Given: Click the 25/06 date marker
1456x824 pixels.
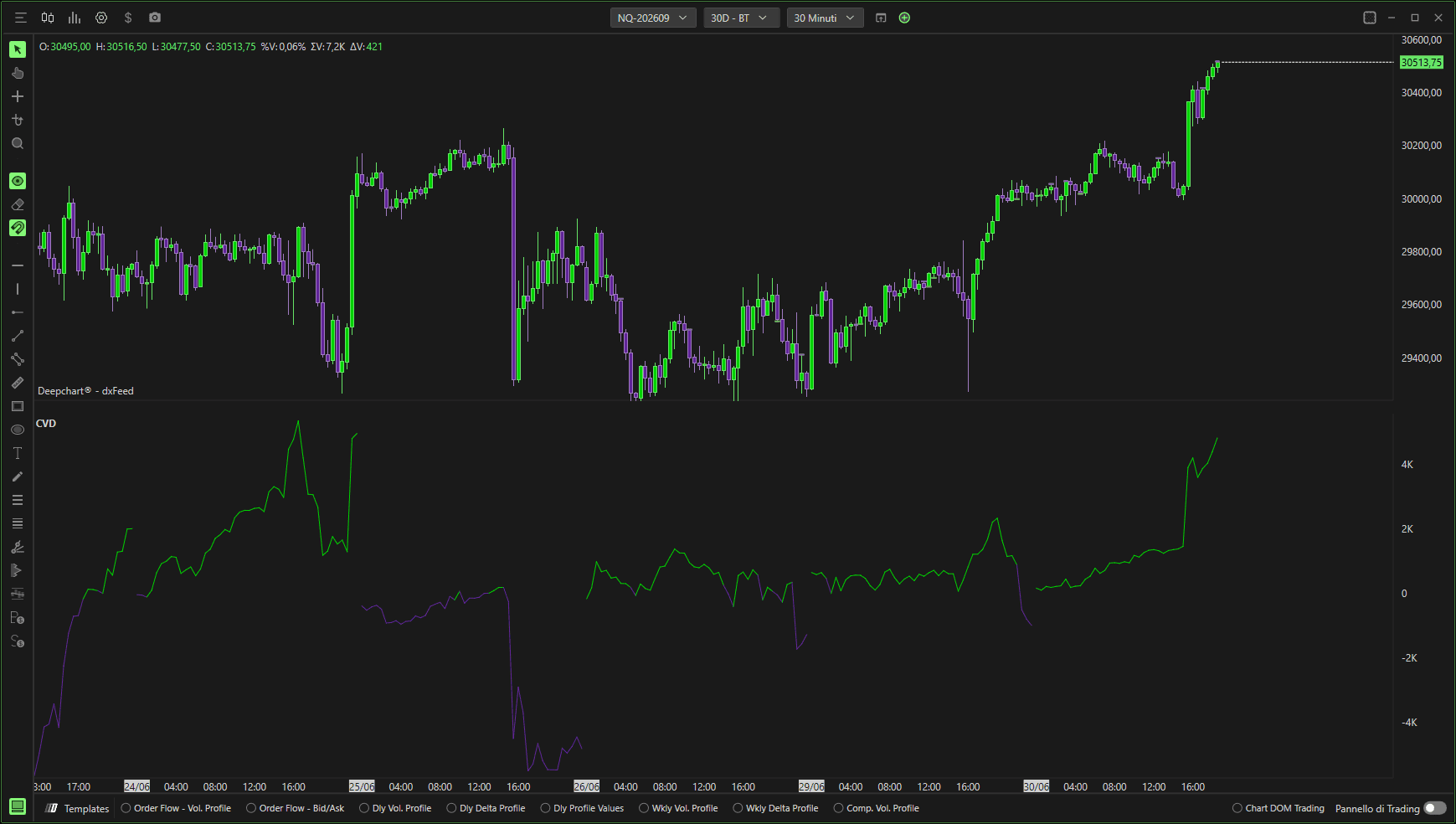Looking at the screenshot, I should [x=362, y=786].
